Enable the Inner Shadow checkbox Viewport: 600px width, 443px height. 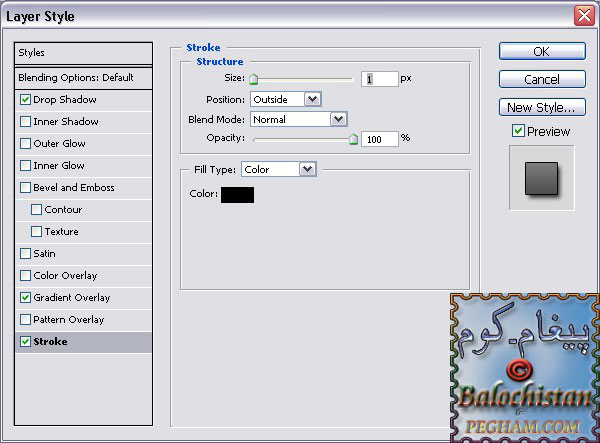(25, 122)
